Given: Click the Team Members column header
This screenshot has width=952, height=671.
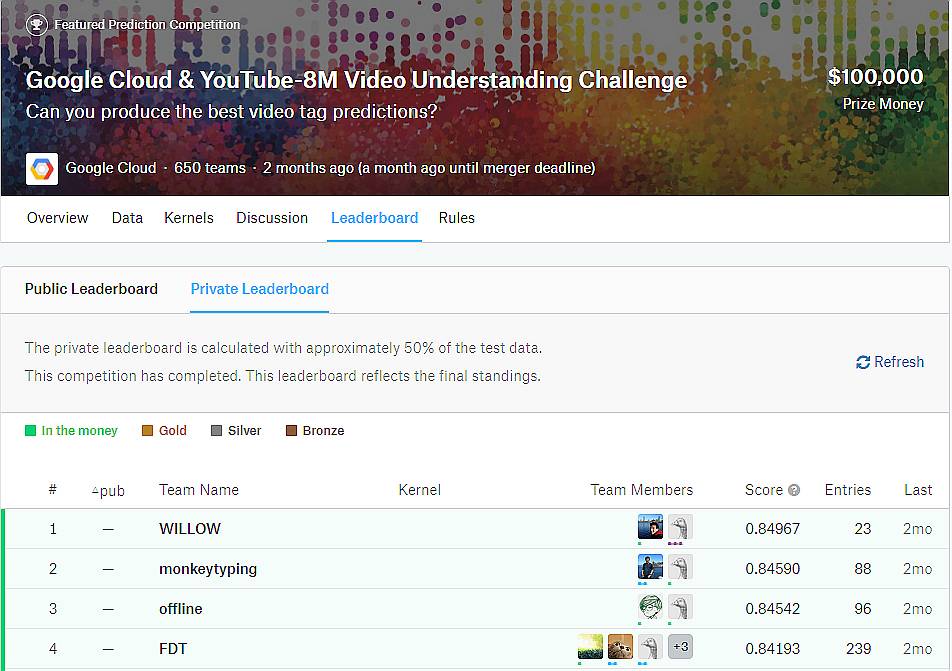Looking at the screenshot, I should (642, 490).
